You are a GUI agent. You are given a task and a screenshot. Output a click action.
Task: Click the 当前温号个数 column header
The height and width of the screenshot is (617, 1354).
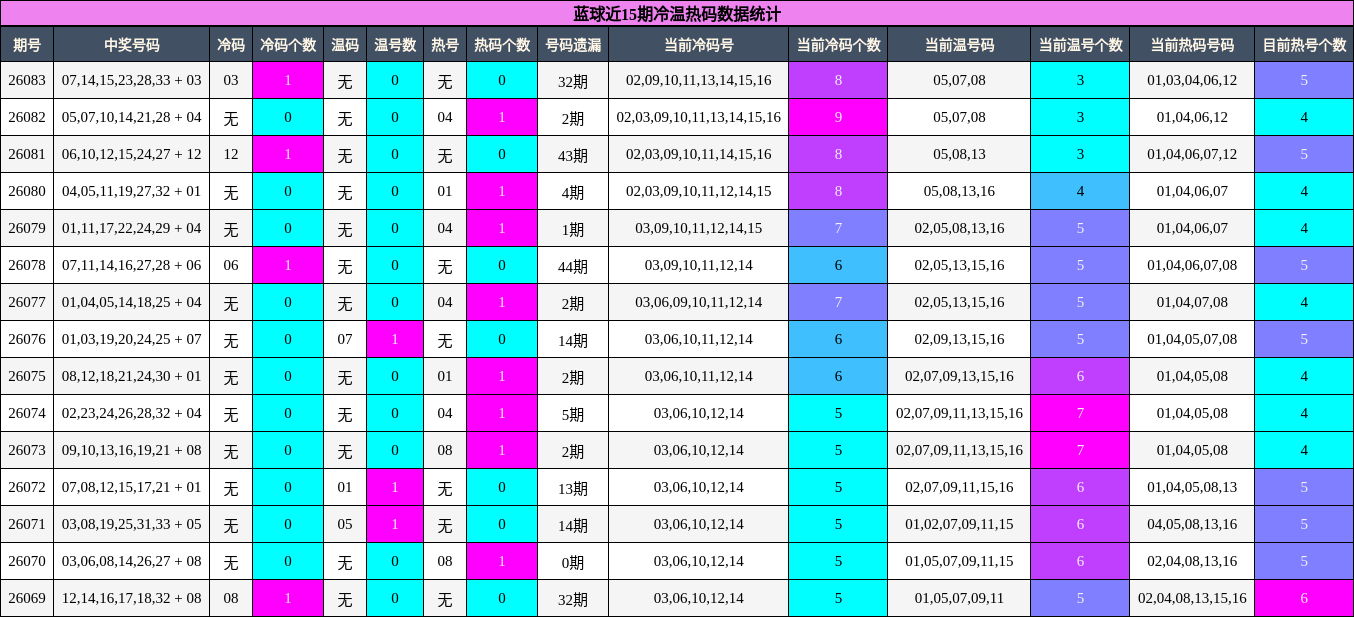point(1080,44)
